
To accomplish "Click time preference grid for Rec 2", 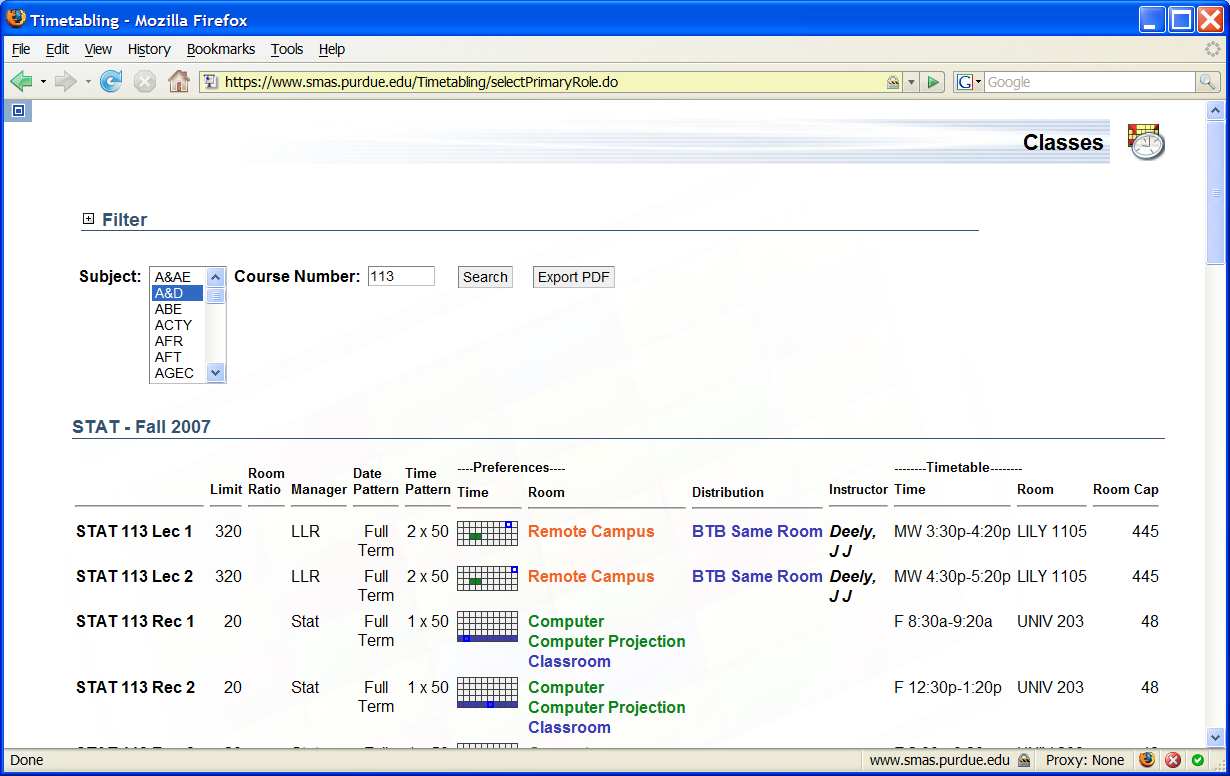I will pyautogui.click(x=488, y=692).
